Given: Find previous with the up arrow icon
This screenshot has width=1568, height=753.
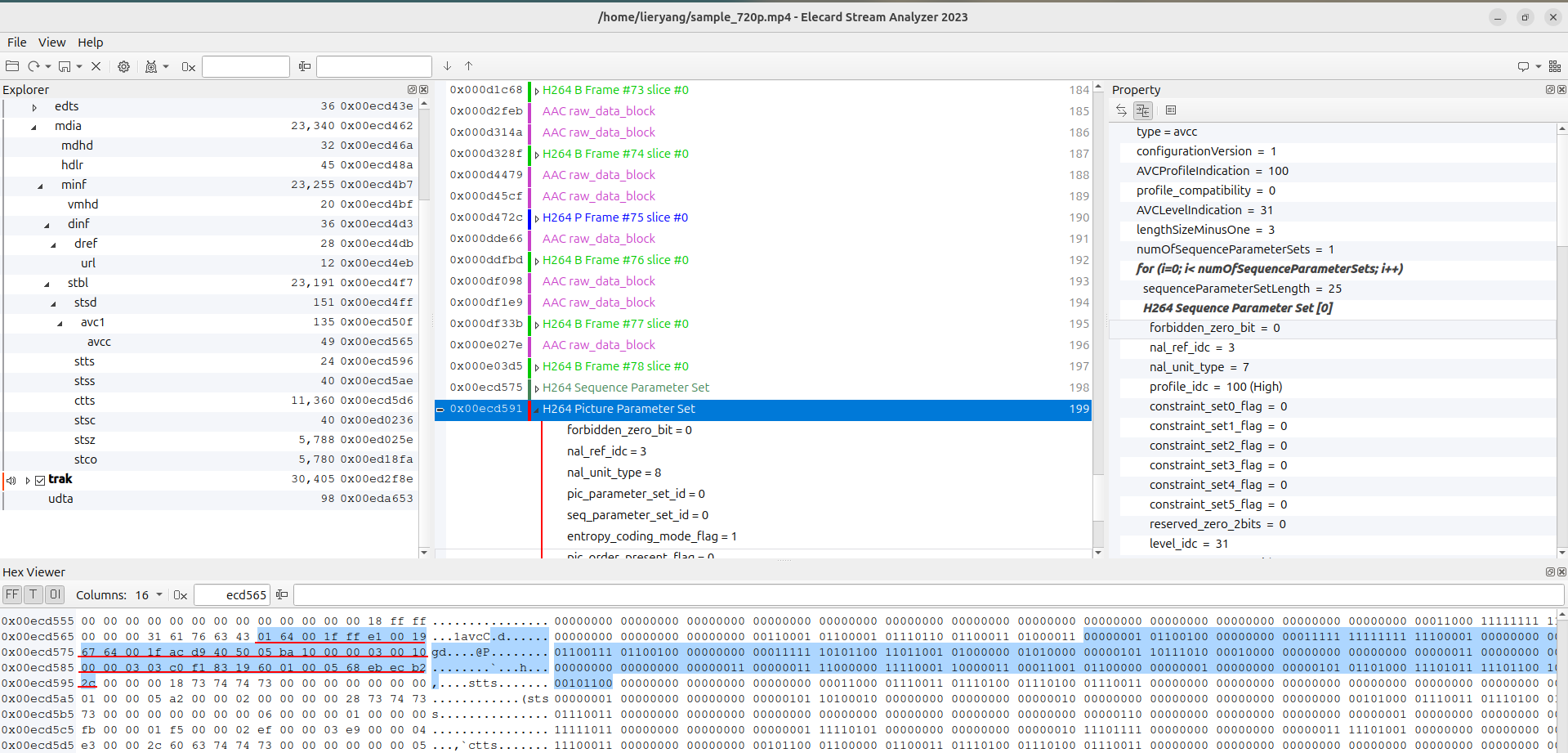Looking at the screenshot, I should click(x=468, y=66).
